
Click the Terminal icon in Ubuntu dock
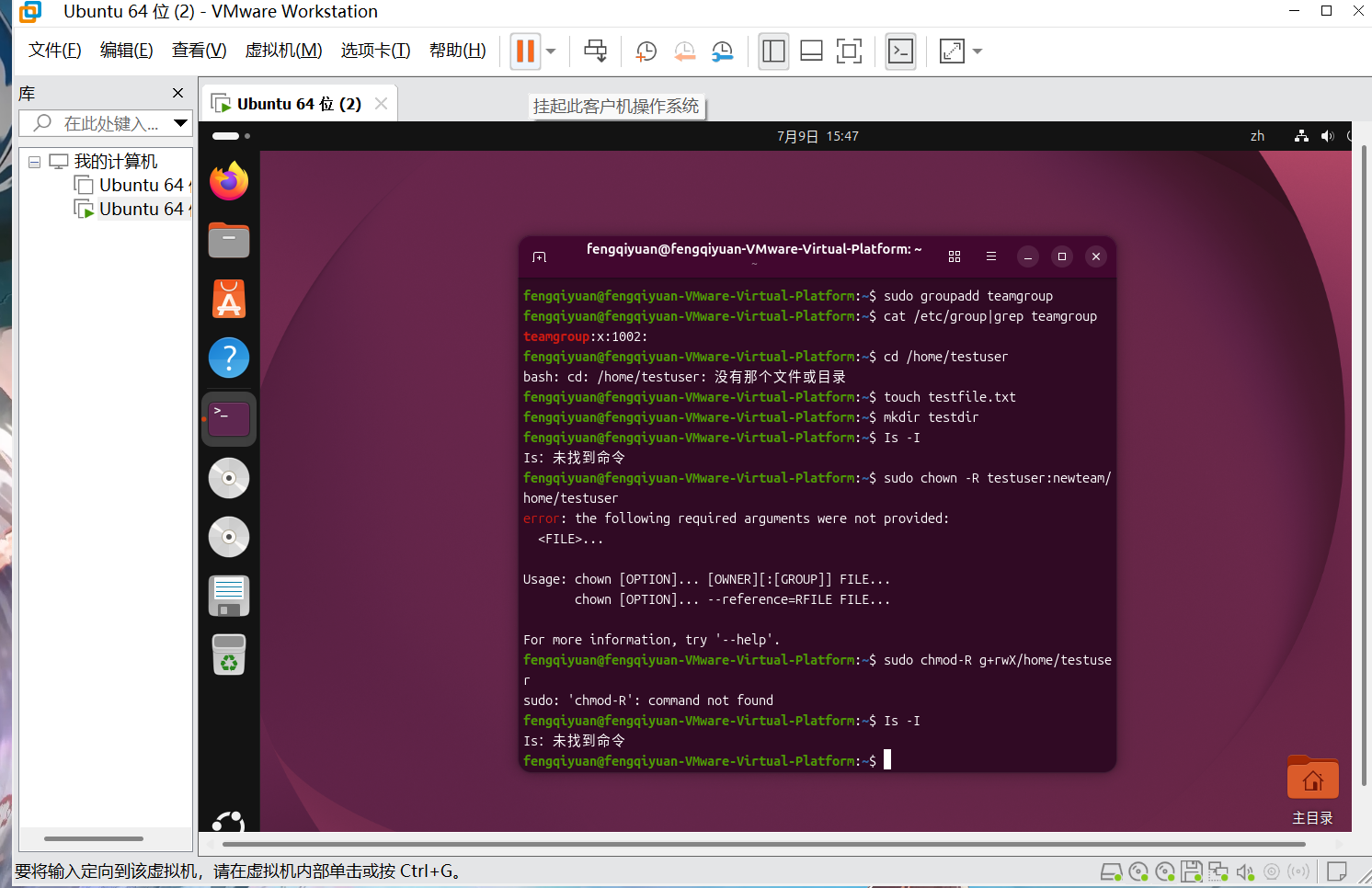tap(229, 419)
